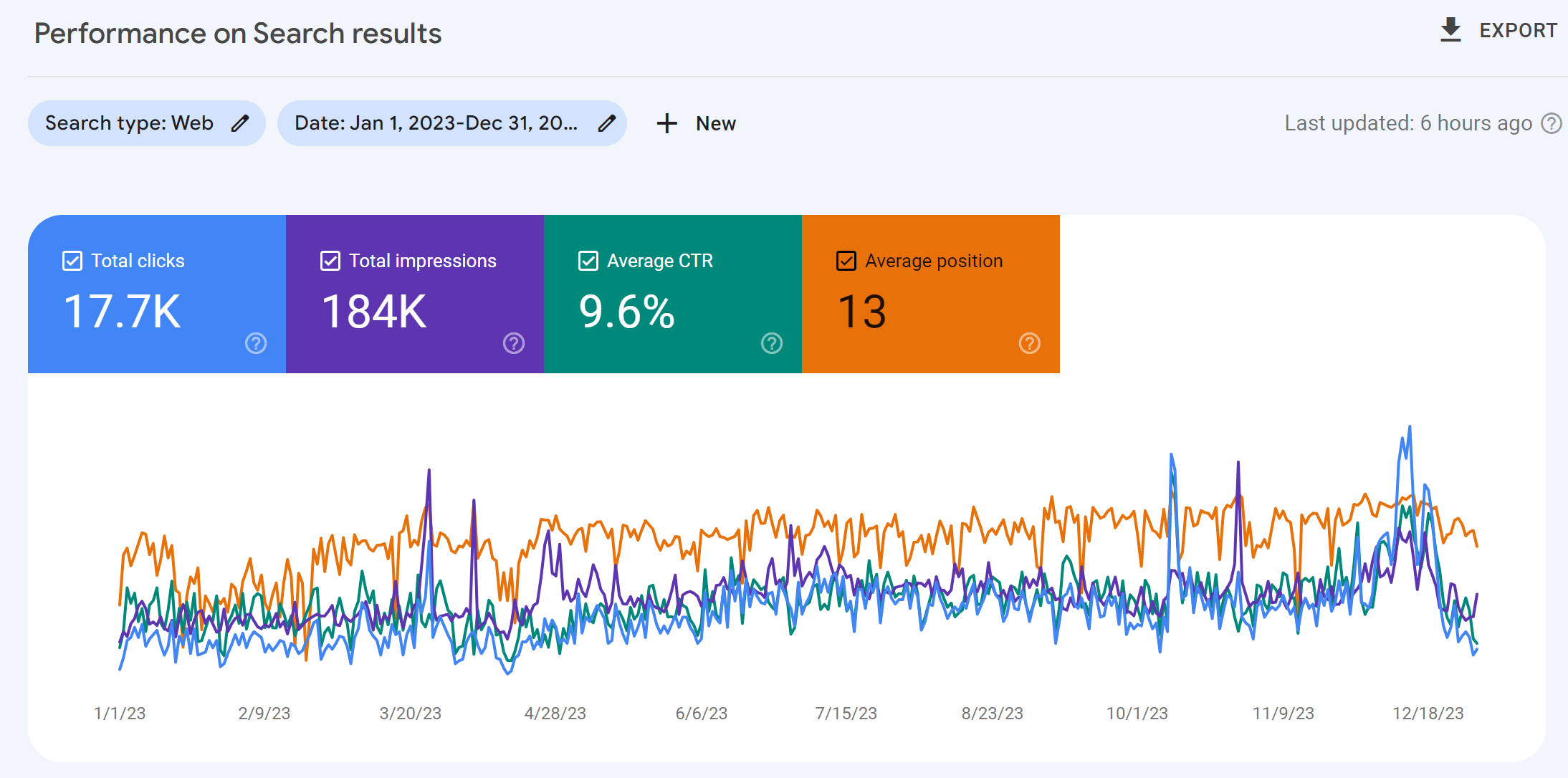Toggle the Average CTR checkbox
The image size is (1568, 778).
click(588, 261)
